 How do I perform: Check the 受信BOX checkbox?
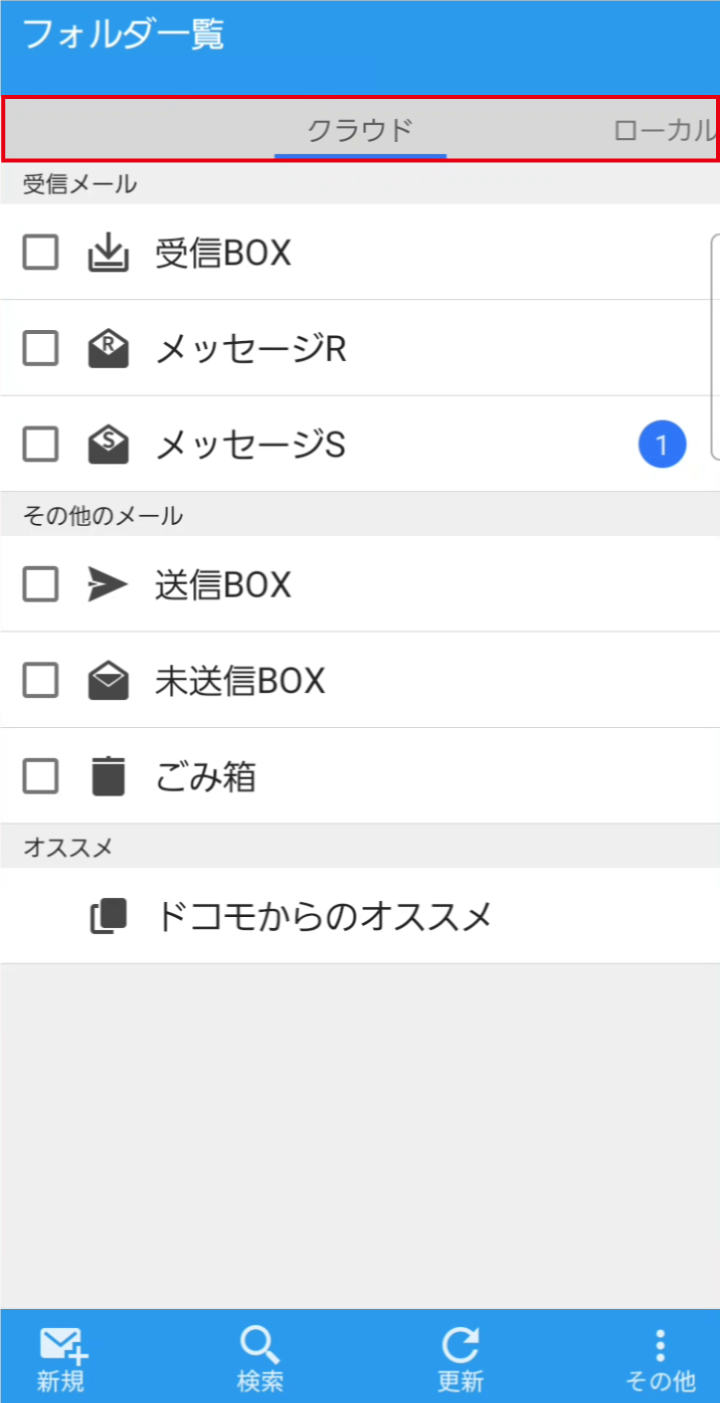coord(41,253)
